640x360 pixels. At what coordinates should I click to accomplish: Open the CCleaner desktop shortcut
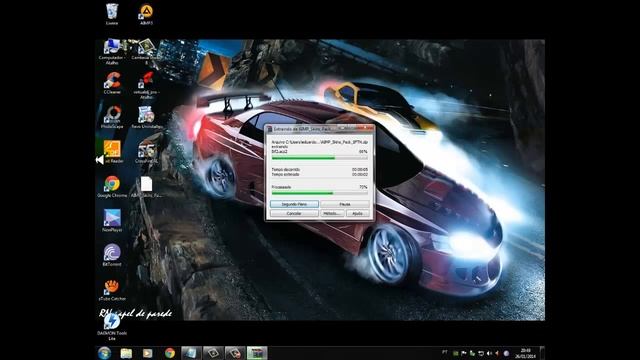112,83
